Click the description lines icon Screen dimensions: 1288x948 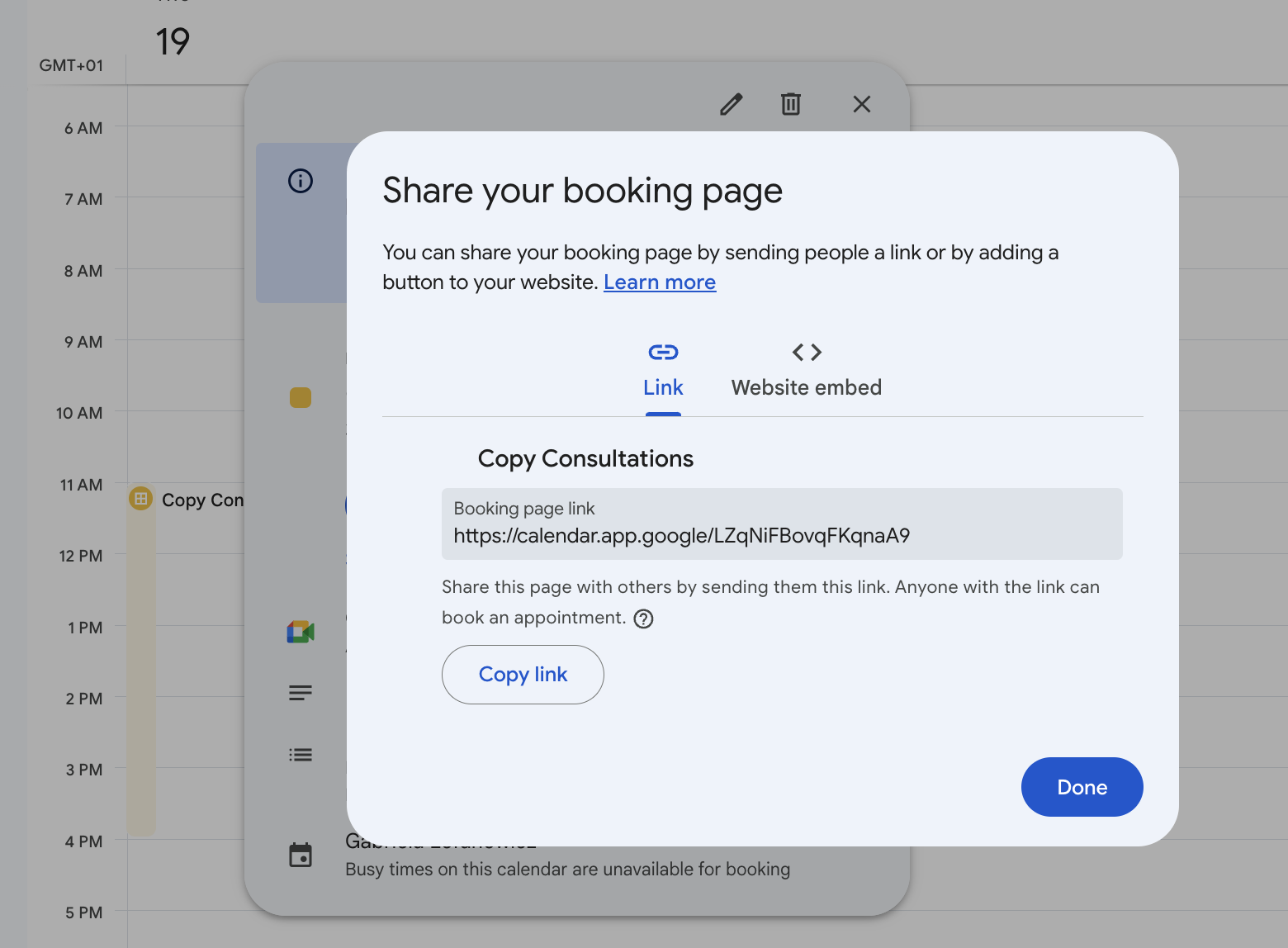point(300,692)
